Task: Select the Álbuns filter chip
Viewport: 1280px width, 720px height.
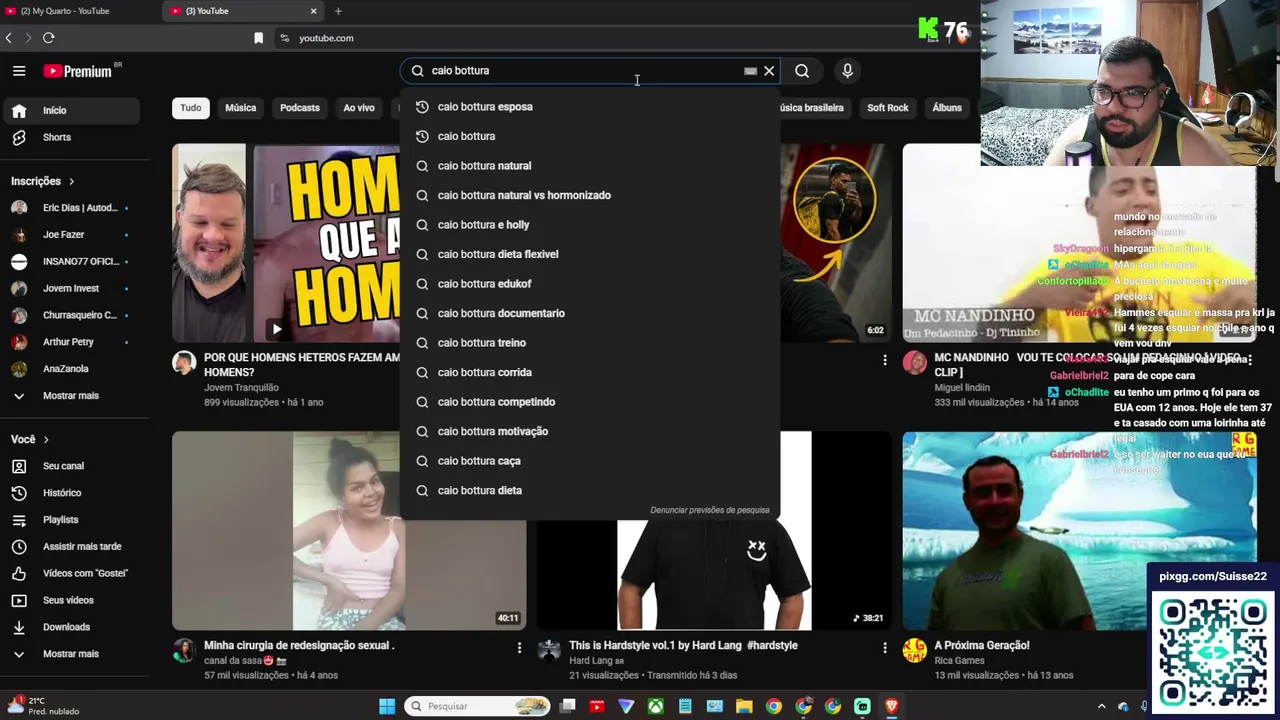Action: pyautogui.click(x=947, y=108)
